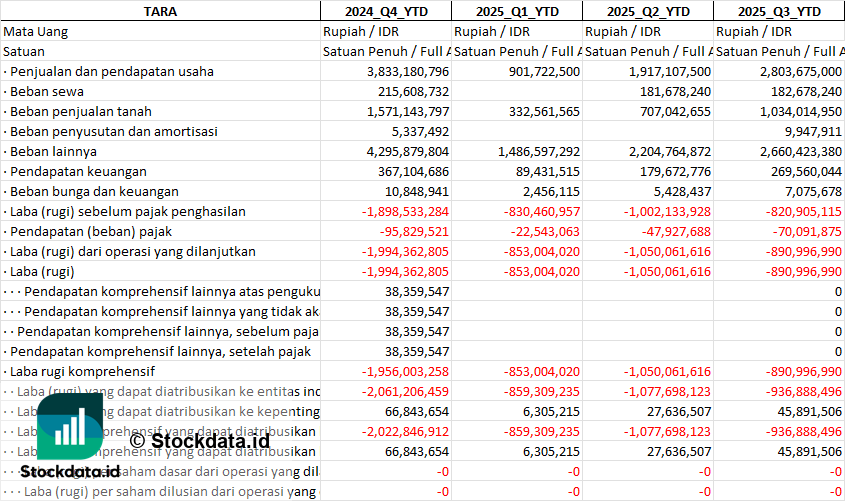Select value -2,061,206,459

tap(405, 391)
